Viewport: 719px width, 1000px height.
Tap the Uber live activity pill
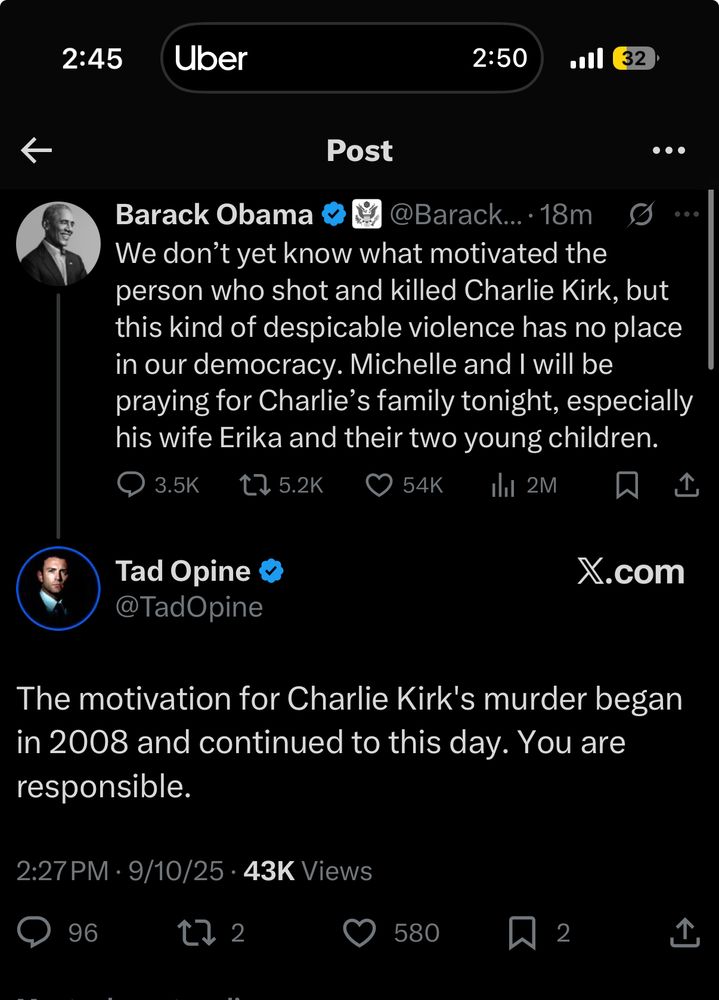[351, 59]
